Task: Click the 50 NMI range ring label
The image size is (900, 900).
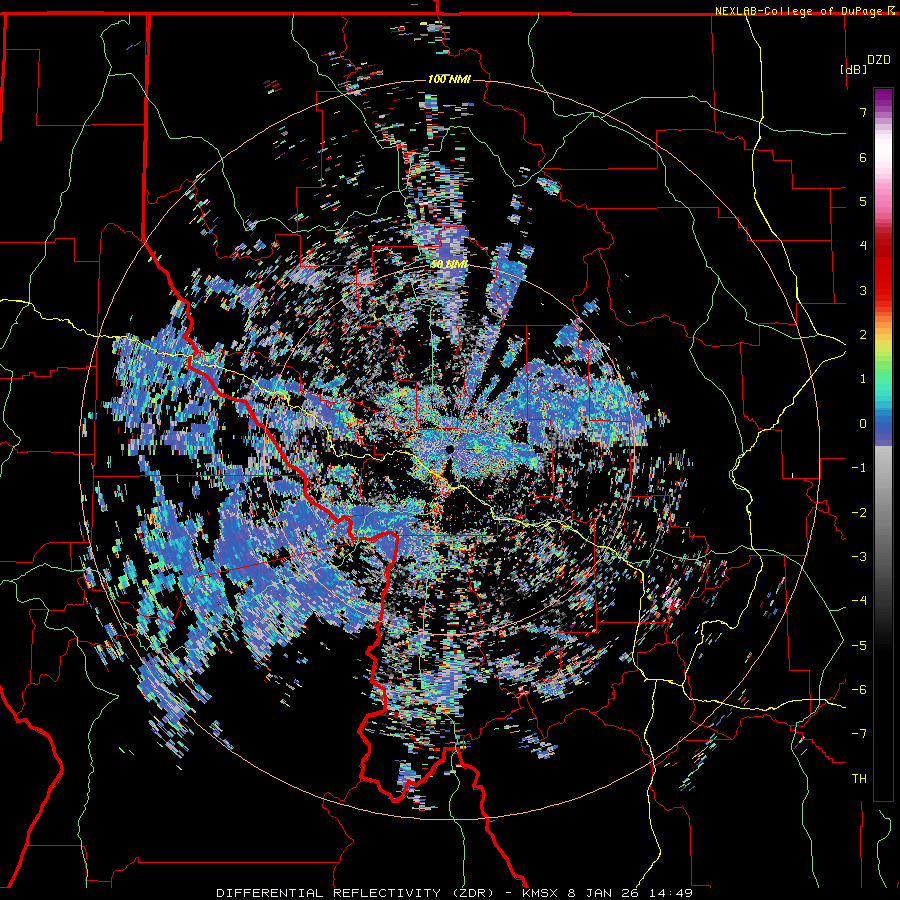Action: coord(449,265)
